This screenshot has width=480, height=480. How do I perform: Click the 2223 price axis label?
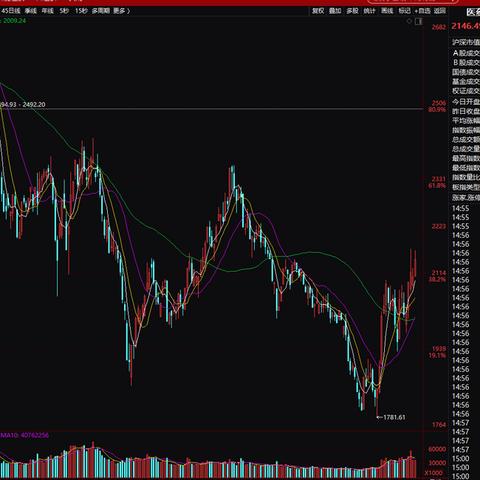(439, 227)
